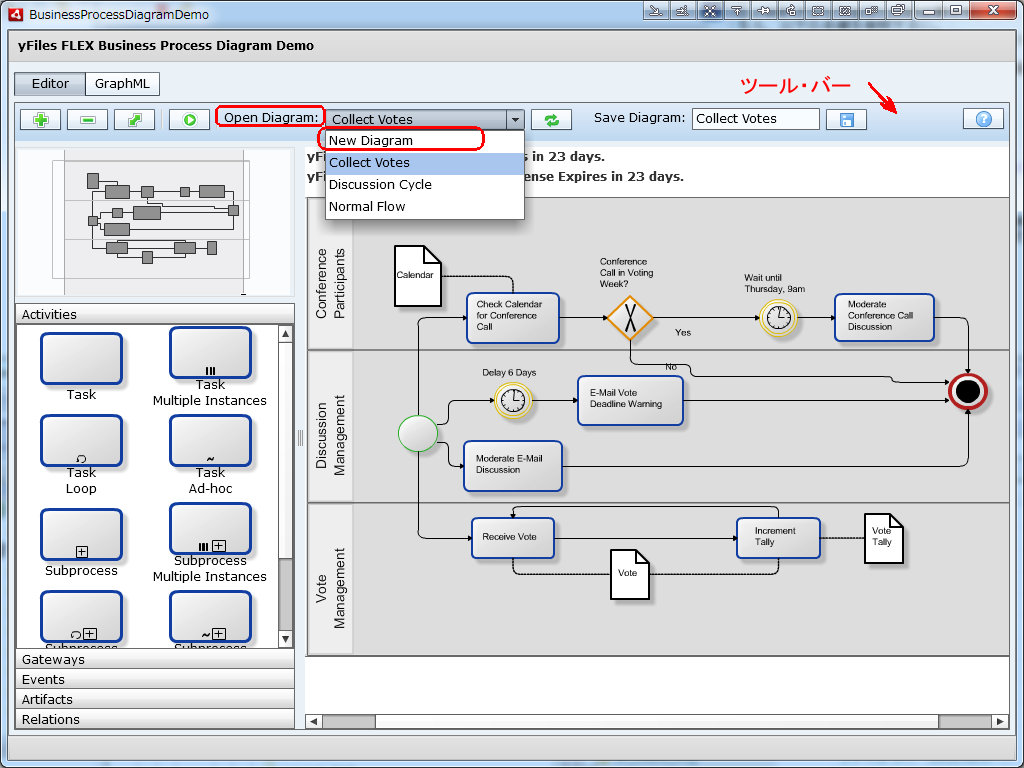Select the Receive Vote task node
This screenshot has width=1024, height=768.
tap(513, 538)
